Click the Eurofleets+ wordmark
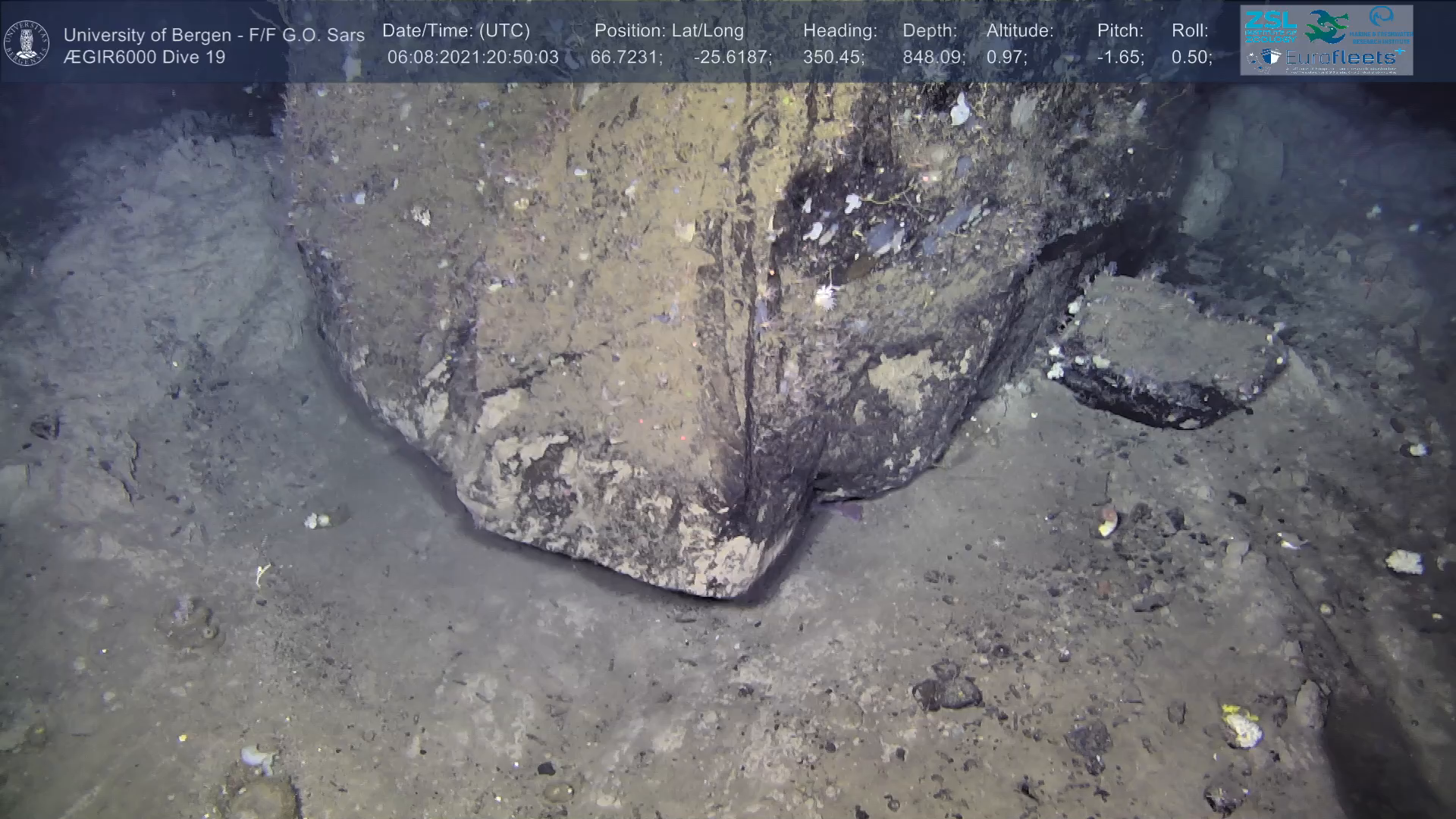This screenshot has width=1456, height=819. point(1344,58)
